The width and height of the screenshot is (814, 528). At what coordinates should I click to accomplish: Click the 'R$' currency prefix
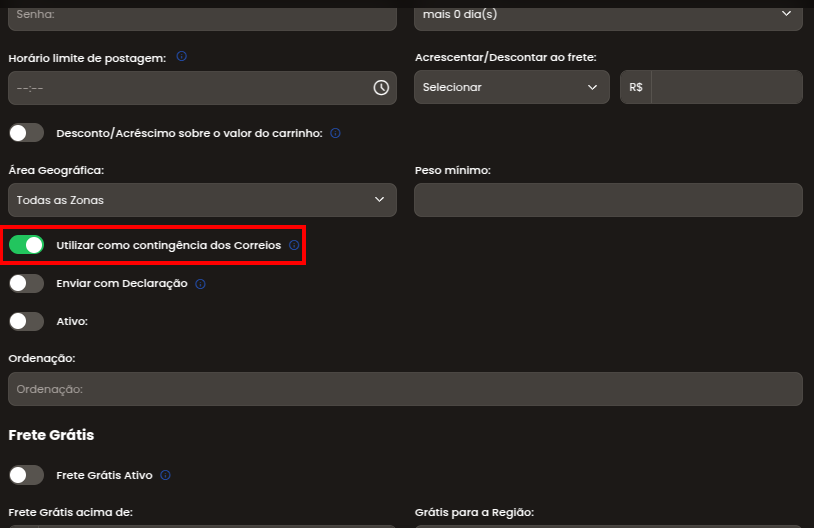click(636, 87)
